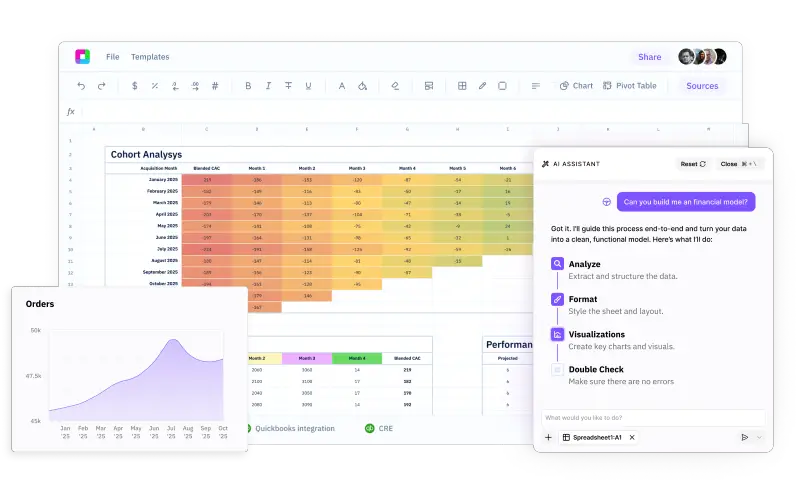This screenshot has width=800, height=484.
Task: Open the Templates menu
Action: (x=150, y=57)
